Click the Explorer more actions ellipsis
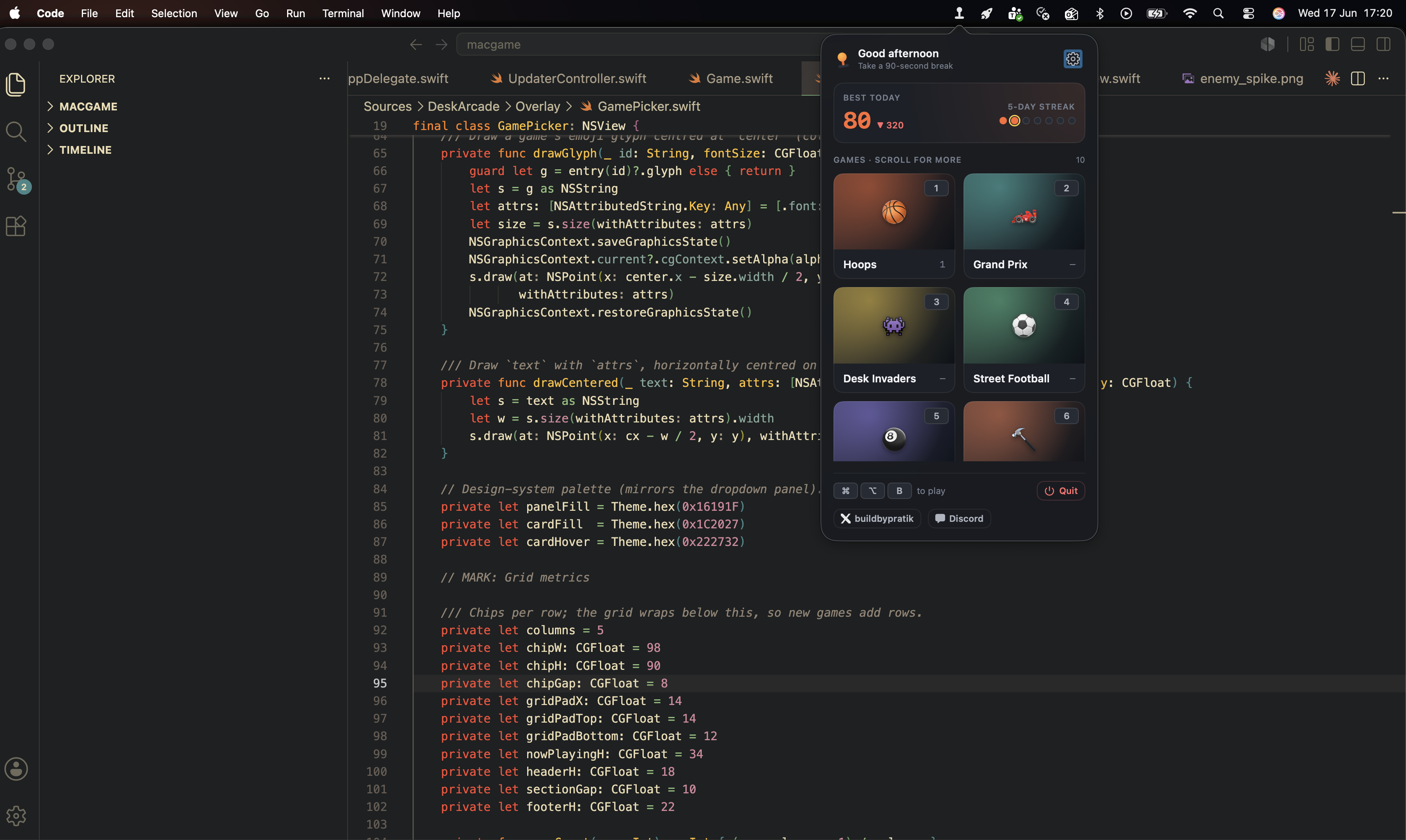Image resolution: width=1406 pixels, height=840 pixels. [x=324, y=79]
